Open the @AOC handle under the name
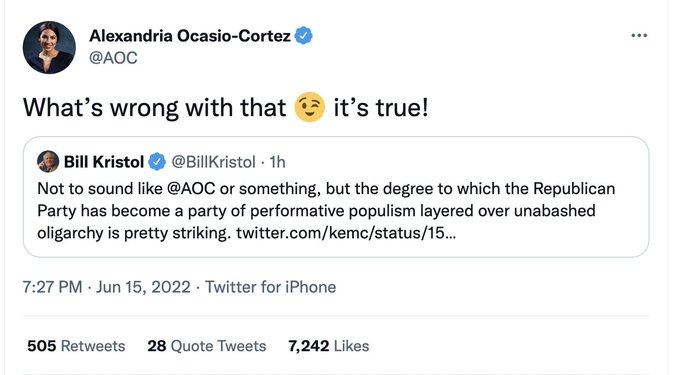The width and height of the screenshot is (680, 375). coord(113,58)
